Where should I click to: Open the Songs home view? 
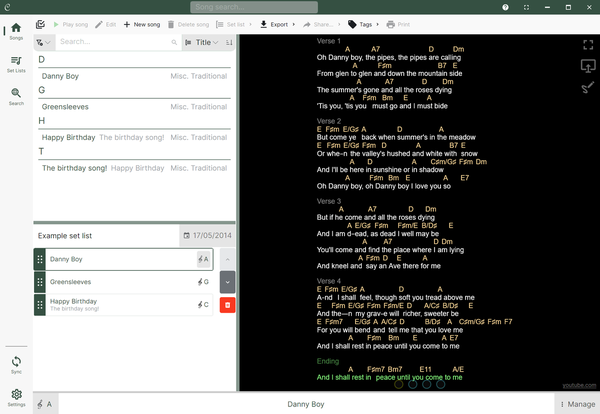16,31
